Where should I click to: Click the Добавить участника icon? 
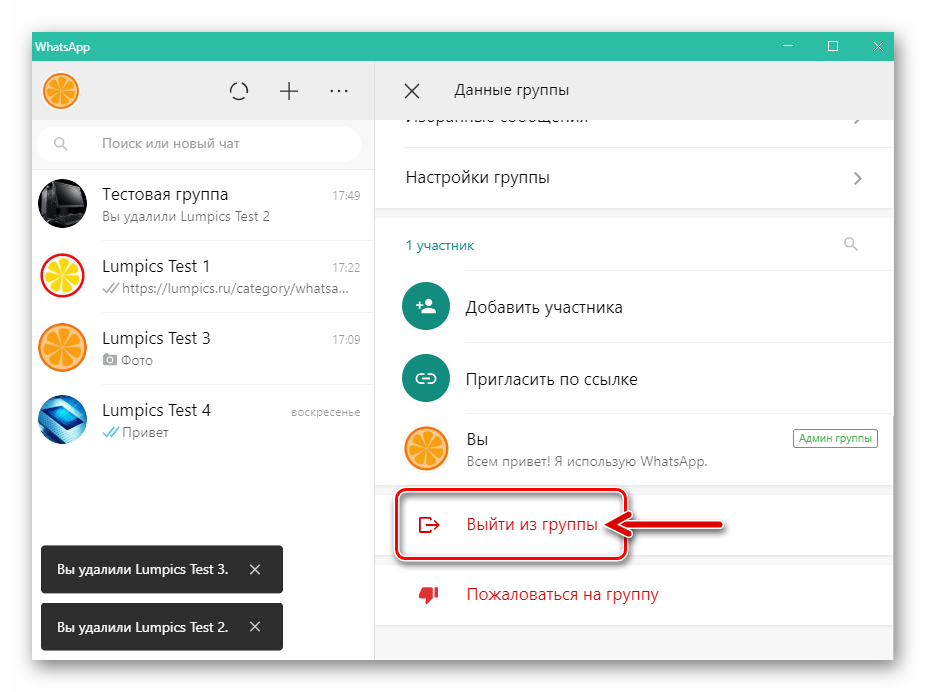(x=426, y=306)
